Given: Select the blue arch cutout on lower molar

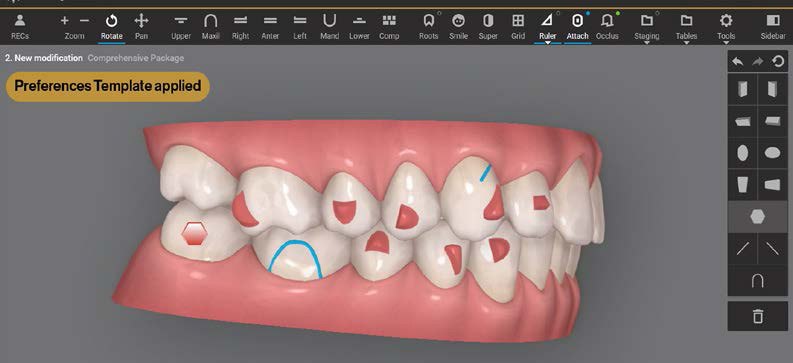Looking at the screenshot, I should click(296, 259).
